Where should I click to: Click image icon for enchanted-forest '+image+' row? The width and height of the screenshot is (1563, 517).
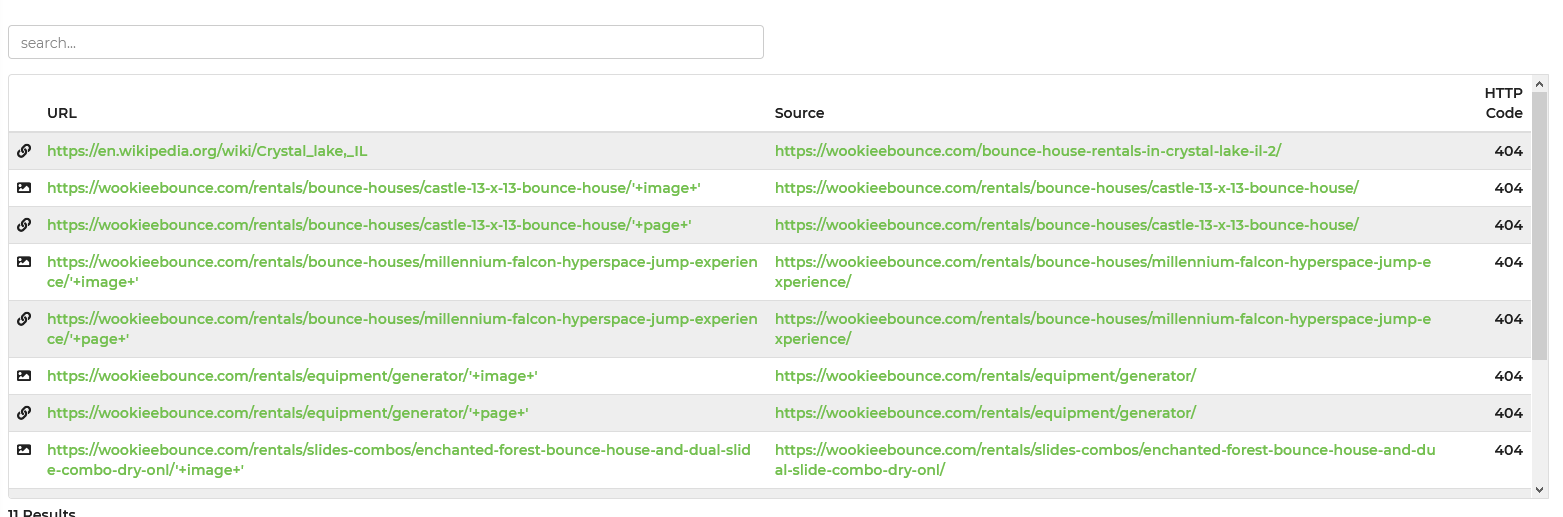pos(24,450)
